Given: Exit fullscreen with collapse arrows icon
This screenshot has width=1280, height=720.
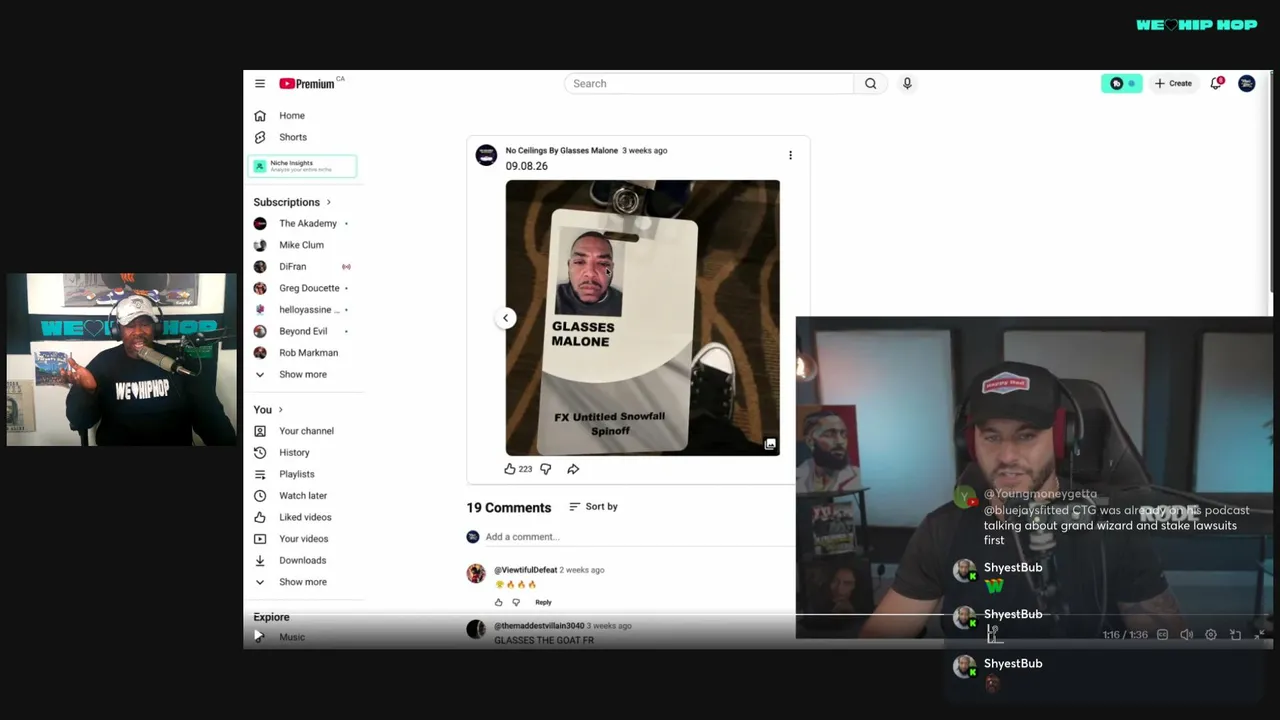Looking at the screenshot, I should 1259,635.
